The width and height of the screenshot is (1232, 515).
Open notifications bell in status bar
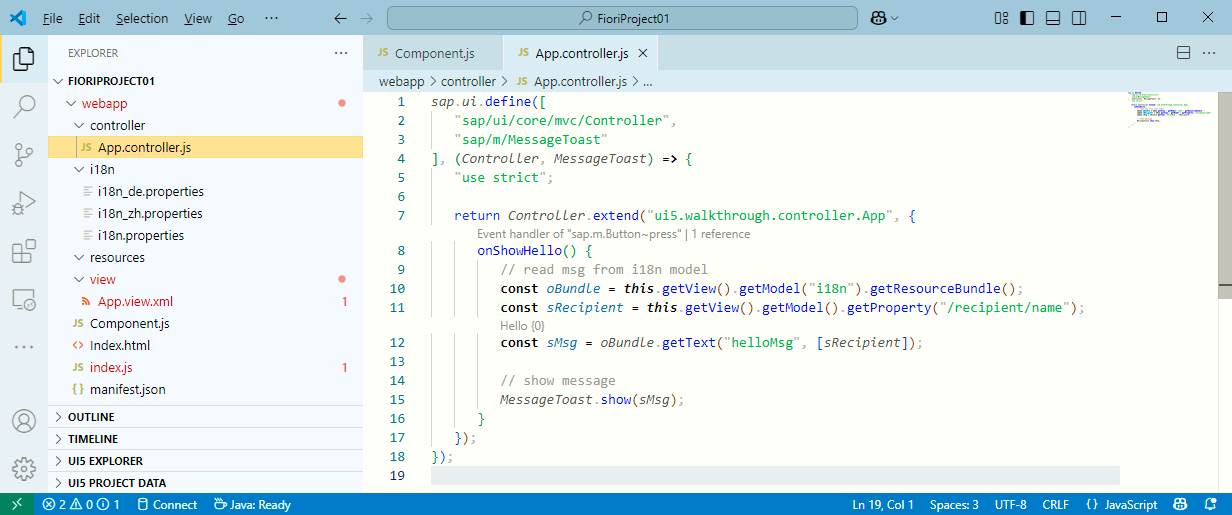[1212, 505]
